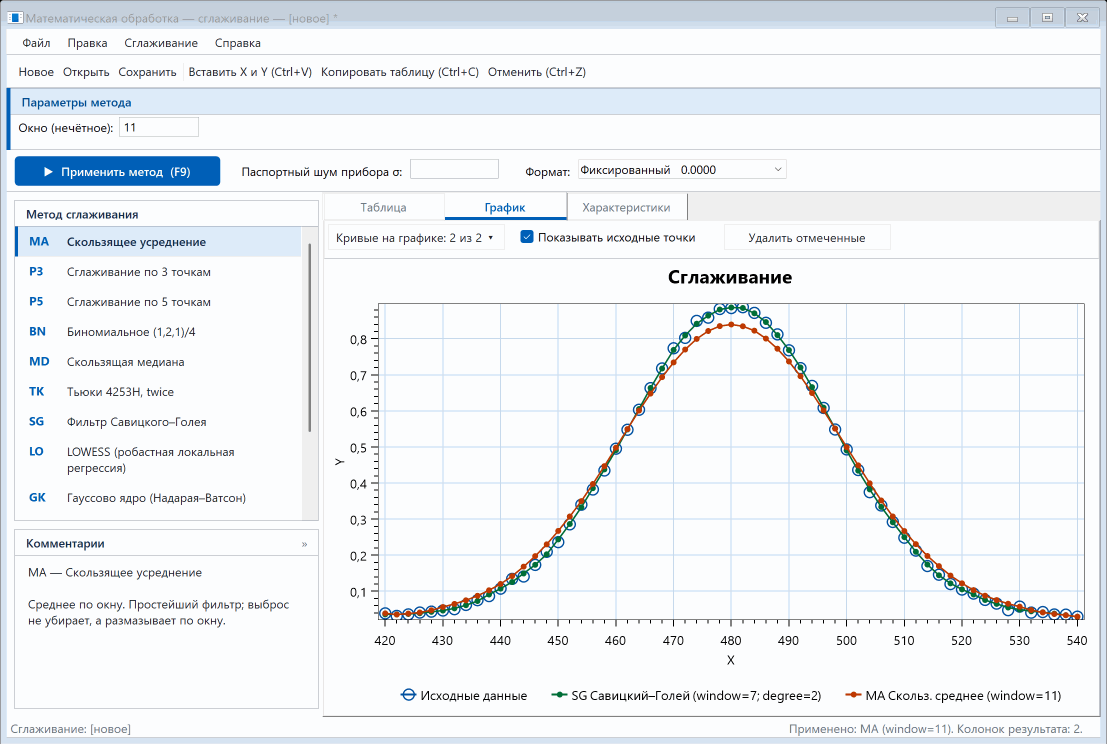Collapse the Комментарии panel chevron

click(x=304, y=544)
